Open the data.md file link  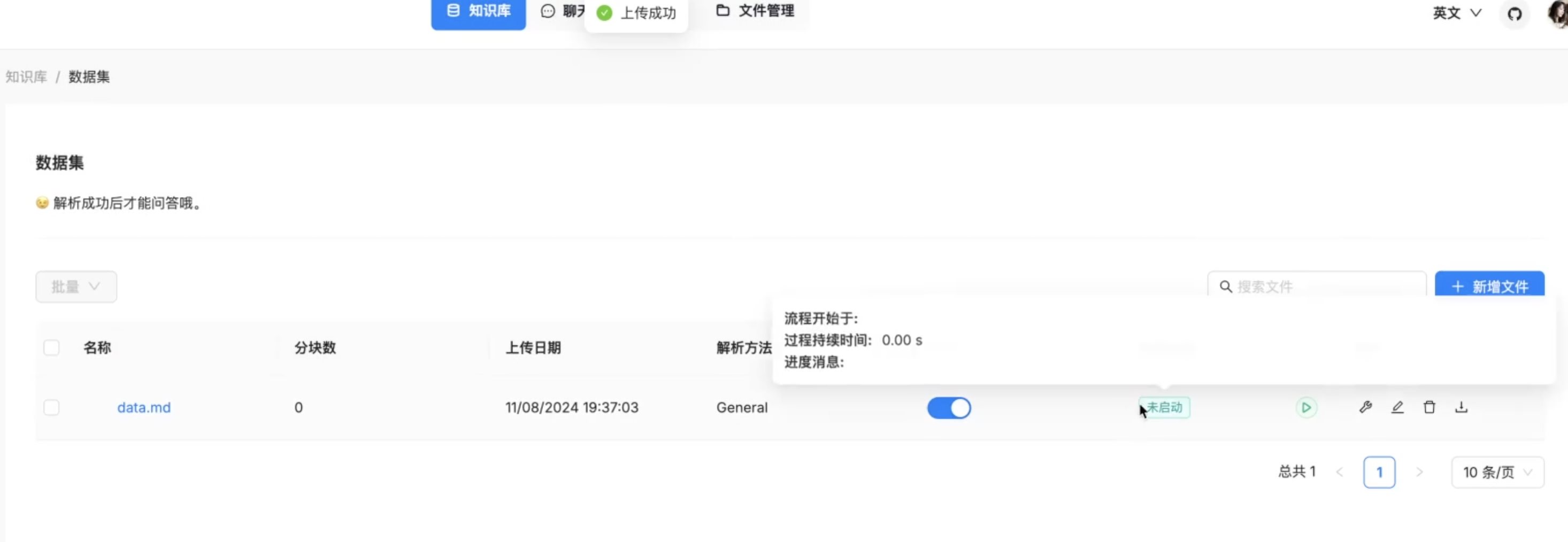[144, 407]
